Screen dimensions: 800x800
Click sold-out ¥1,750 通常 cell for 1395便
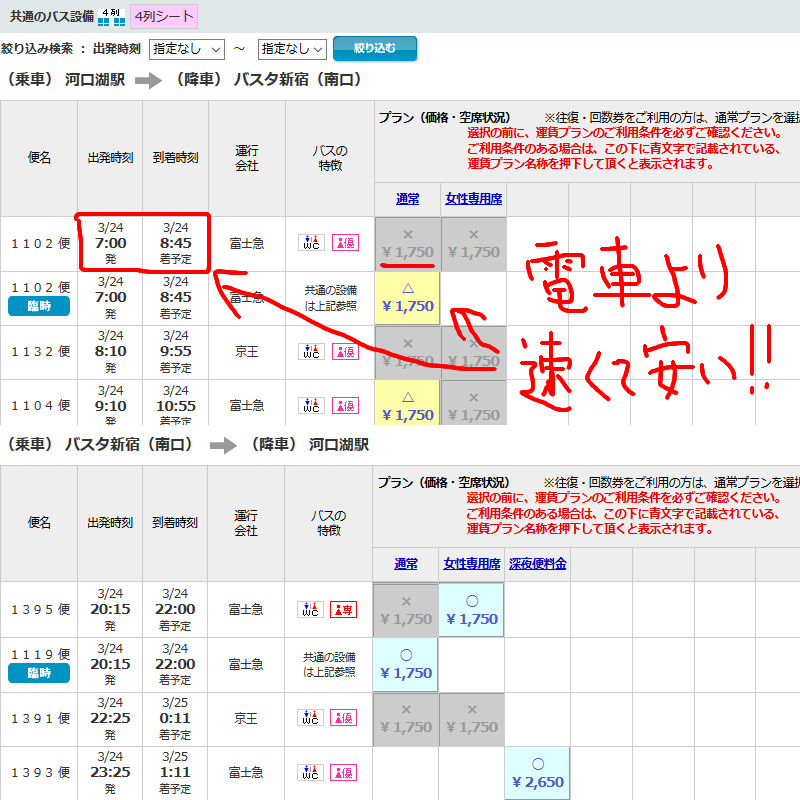point(406,610)
